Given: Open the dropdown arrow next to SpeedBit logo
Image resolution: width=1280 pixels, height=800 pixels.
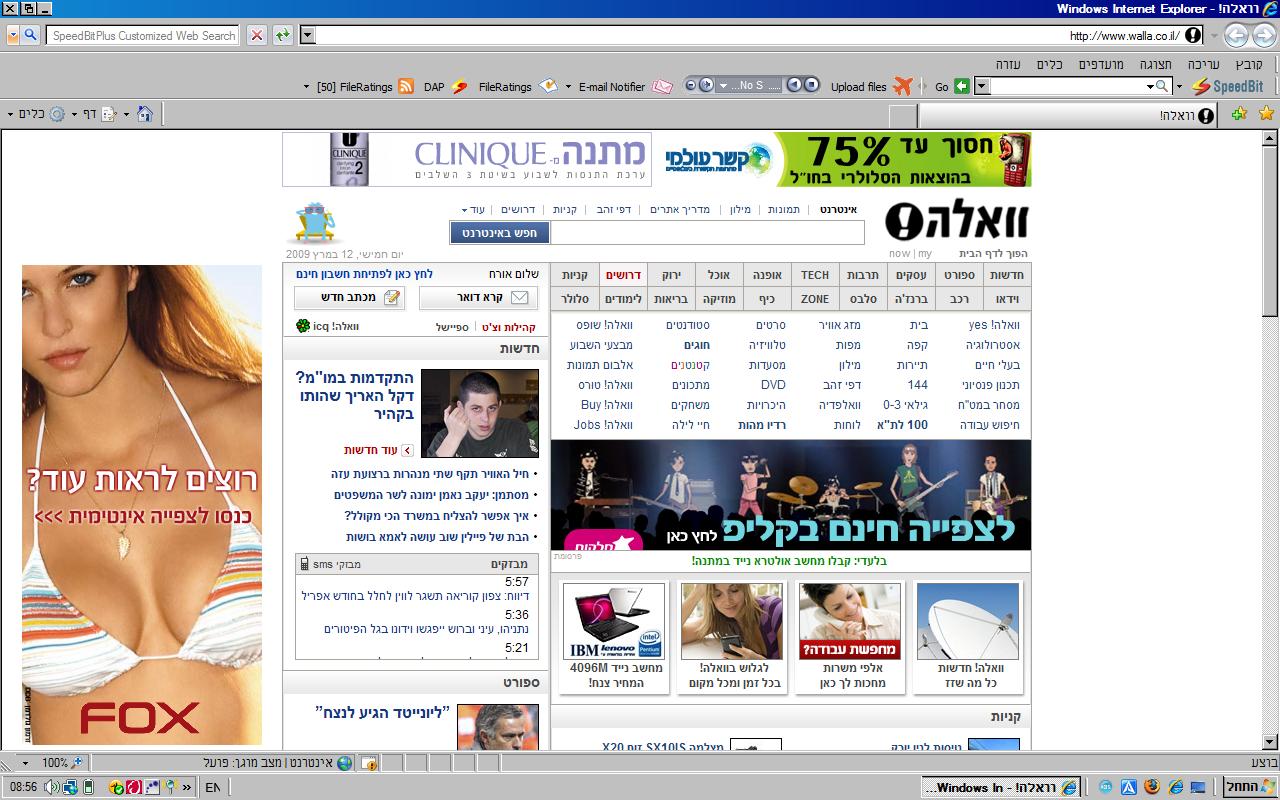Looking at the screenshot, I should tap(1179, 87).
